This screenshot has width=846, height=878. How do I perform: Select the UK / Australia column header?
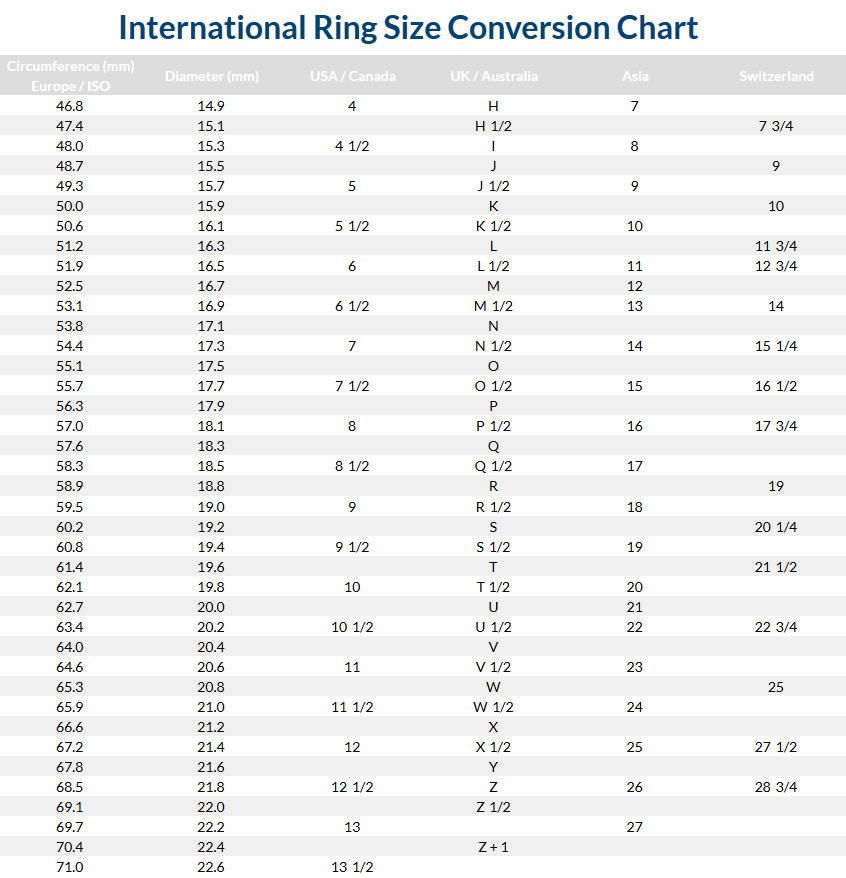click(x=493, y=76)
